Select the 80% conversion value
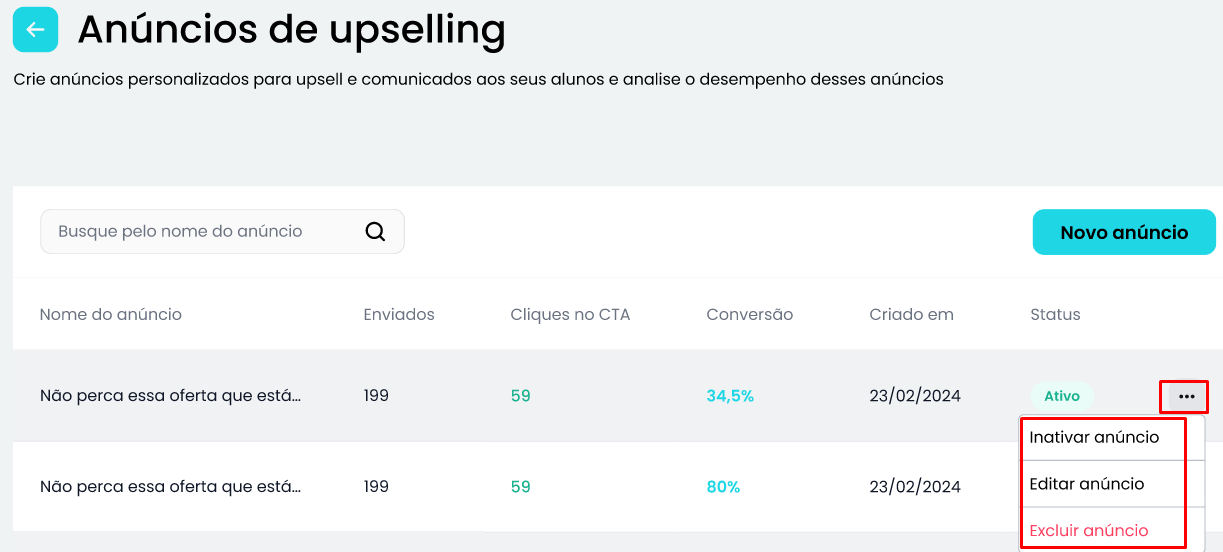1223x552 pixels. coord(723,487)
